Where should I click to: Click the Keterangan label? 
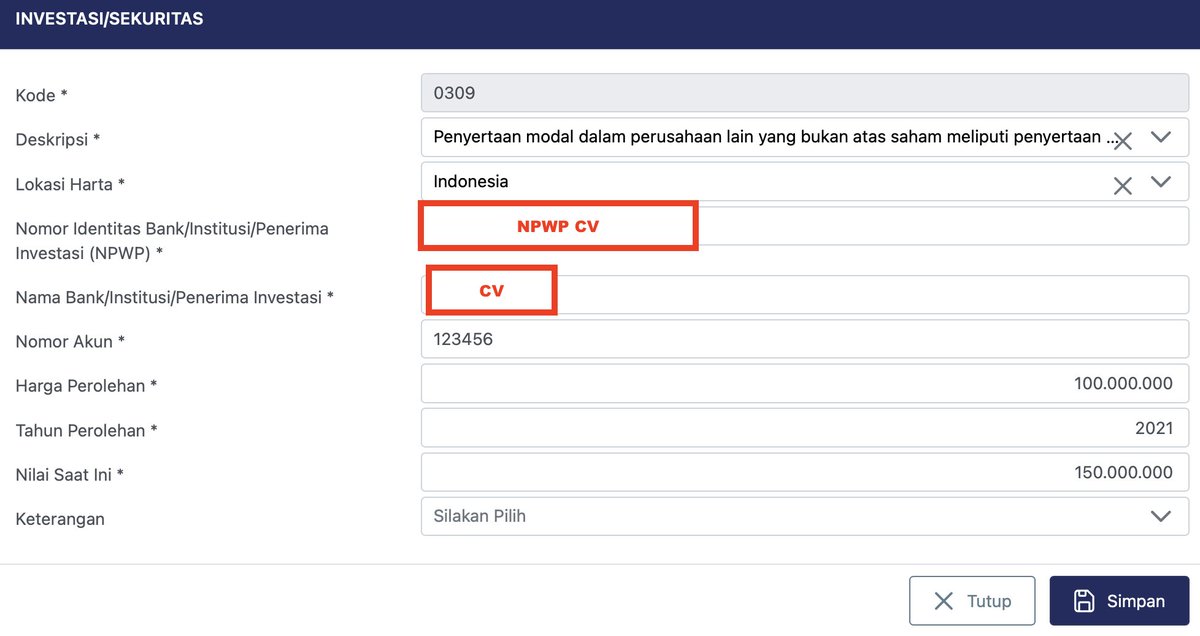point(60,519)
